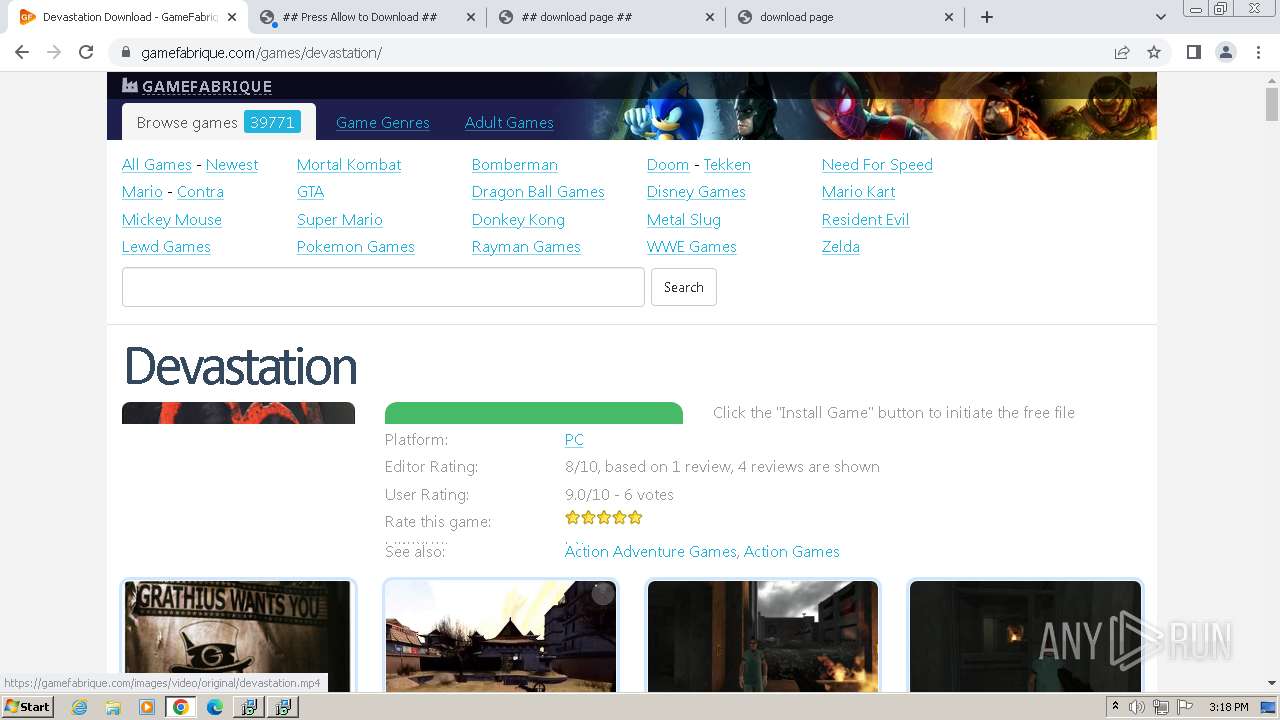
Task: Open the Mario link
Action: click(142, 192)
